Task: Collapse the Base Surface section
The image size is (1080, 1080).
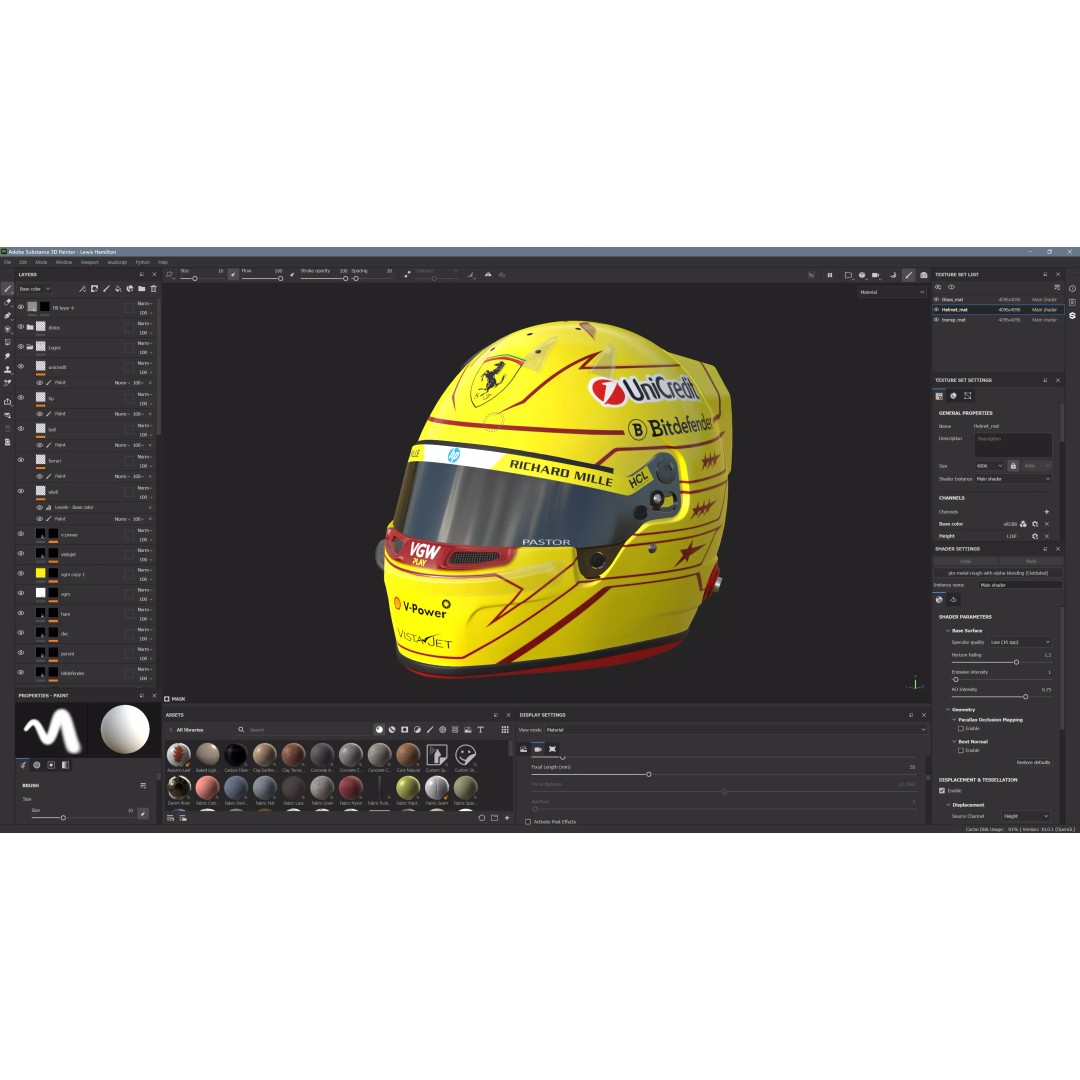Action: click(948, 631)
